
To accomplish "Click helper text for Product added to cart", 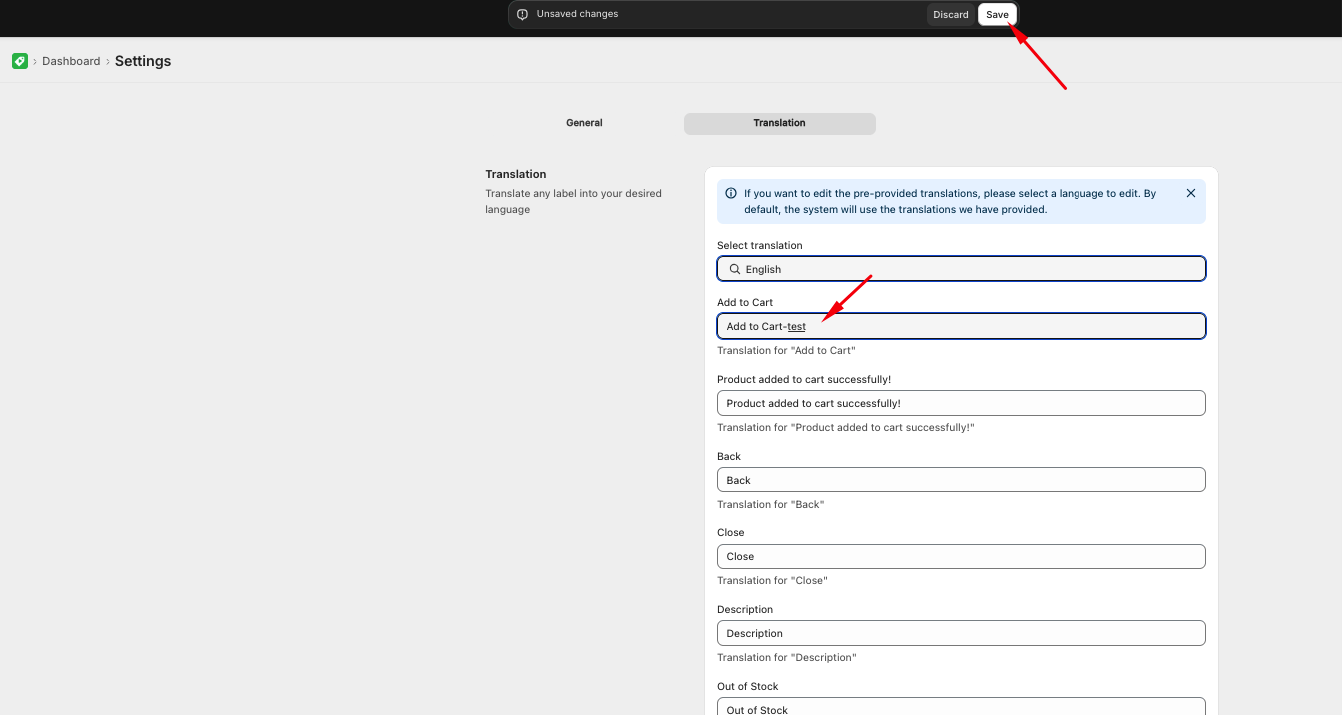I will coord(846,427).
